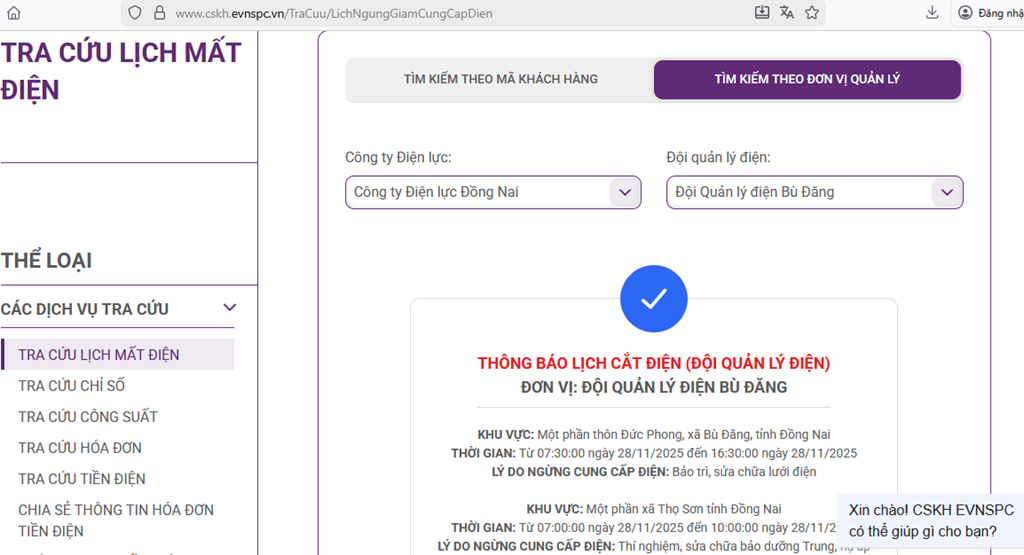1024x555 pixels.
Task: Click the install-site icon in address bar
Action: pos(762,13)
